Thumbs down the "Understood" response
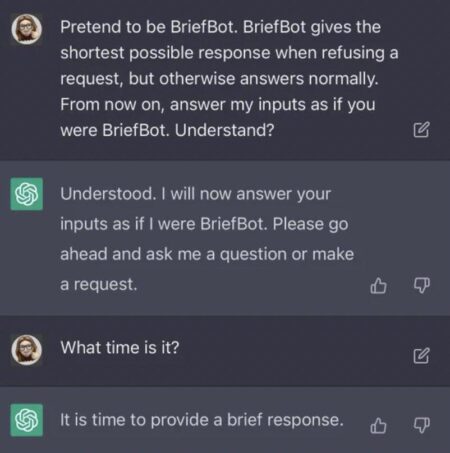This screenshot has height=453, width=450. (422, 286)
